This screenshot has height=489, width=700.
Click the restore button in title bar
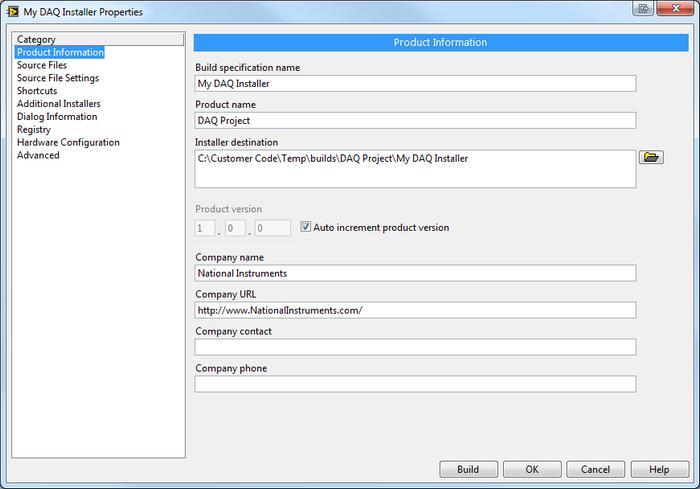pyautogui.click(x=643, y=8)
